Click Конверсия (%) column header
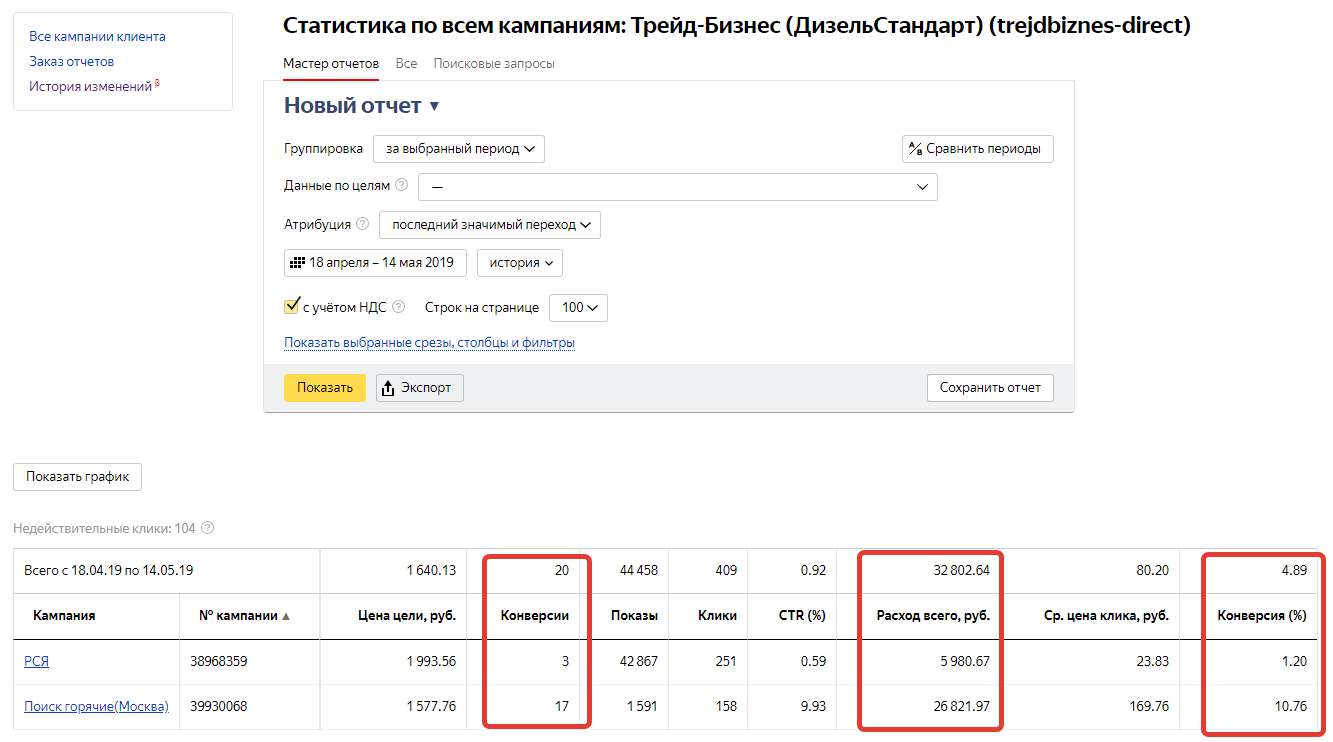This screenshot has width=1333, height=742. click(1262, 616)
